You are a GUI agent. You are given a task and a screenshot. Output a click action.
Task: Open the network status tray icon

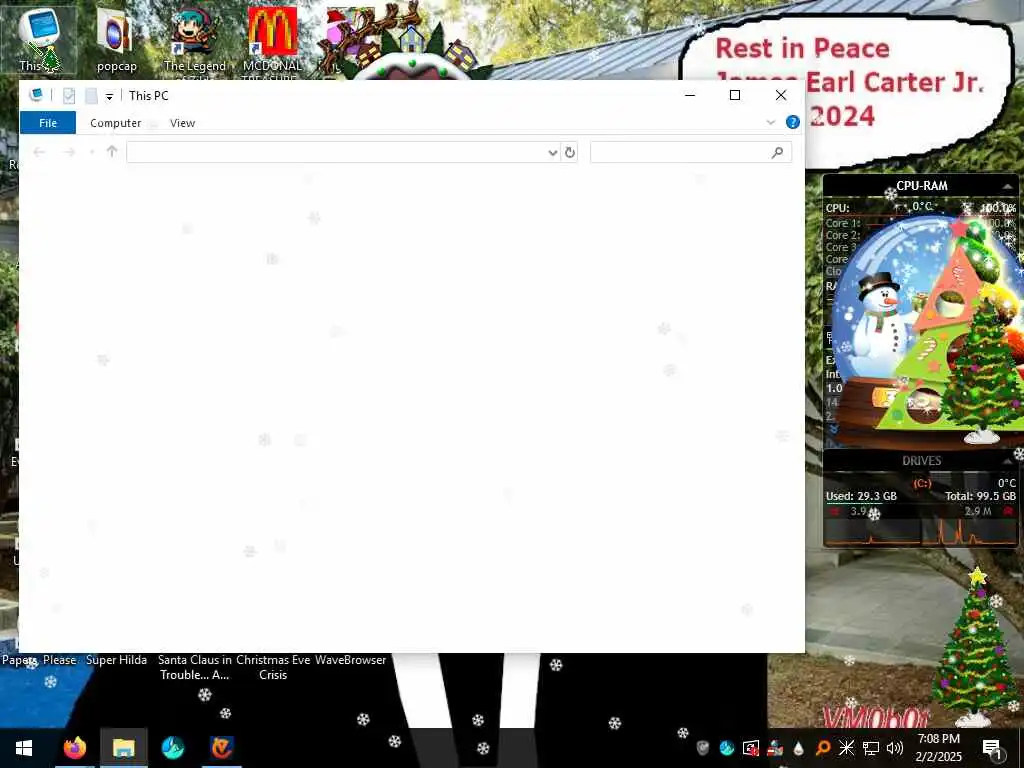click(871, 748)
